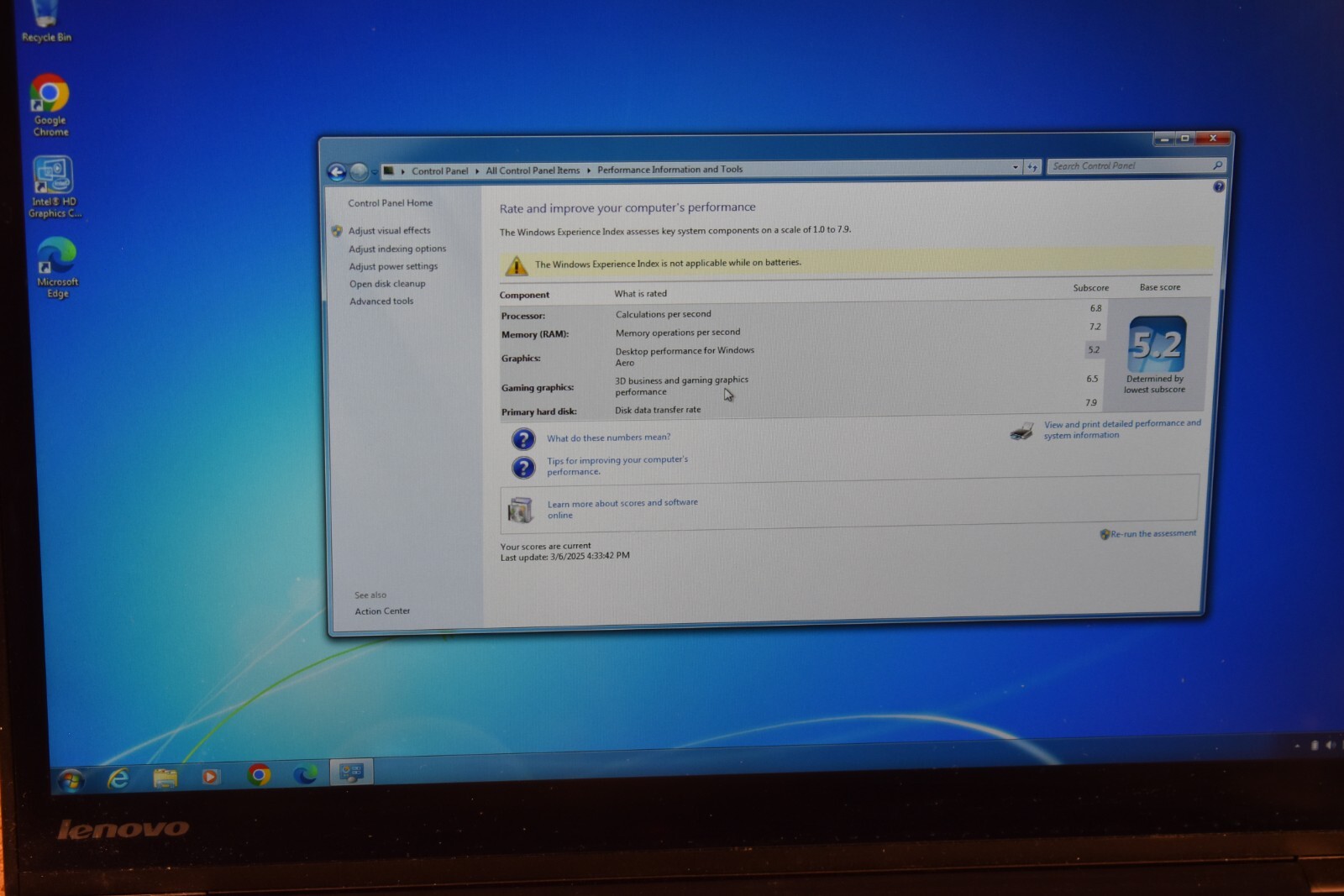Click the Back navigation arrow
This screenshot has width=1344, height=896.
(336, 172)
